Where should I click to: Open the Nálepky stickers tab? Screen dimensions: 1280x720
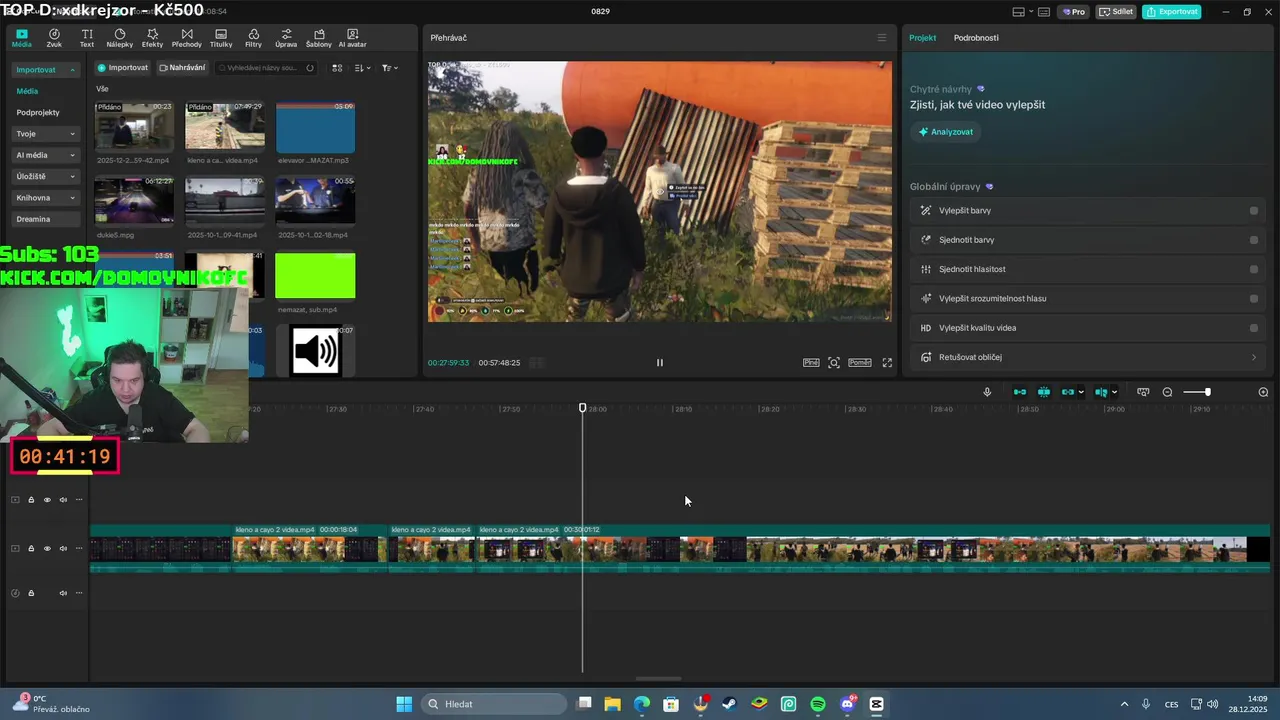click(119, 38)
